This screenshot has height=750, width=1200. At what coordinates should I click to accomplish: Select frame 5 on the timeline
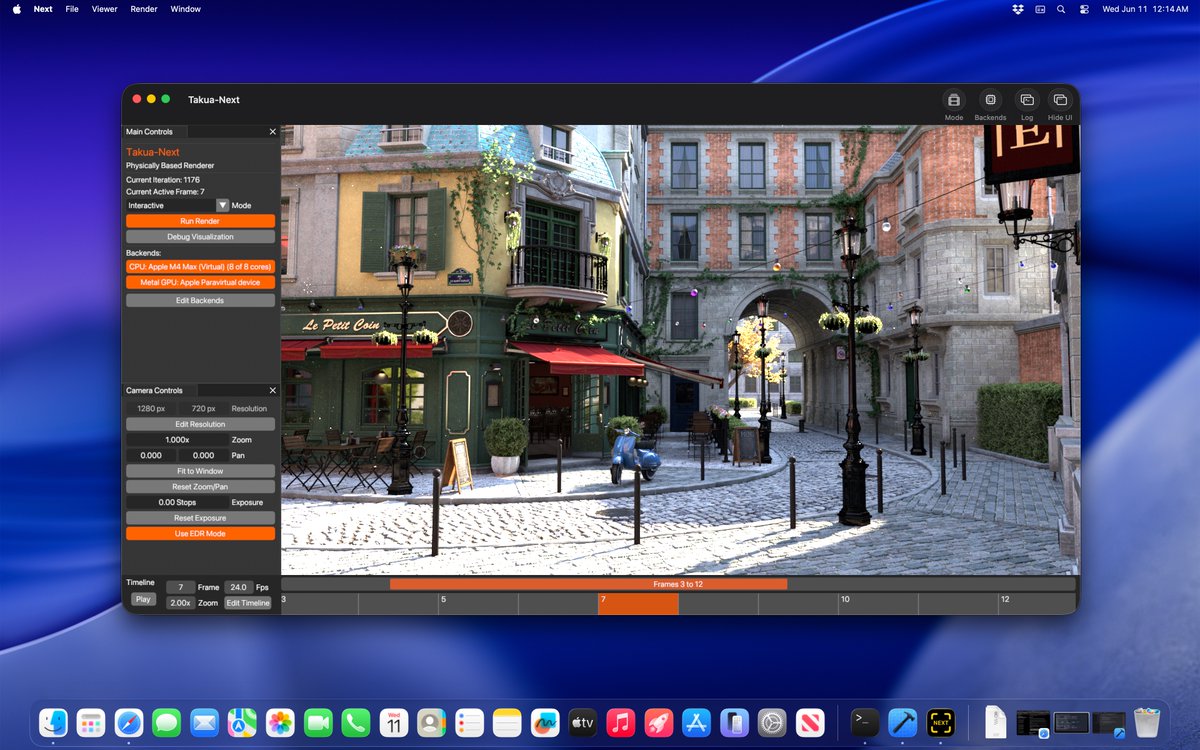(478, 604)
